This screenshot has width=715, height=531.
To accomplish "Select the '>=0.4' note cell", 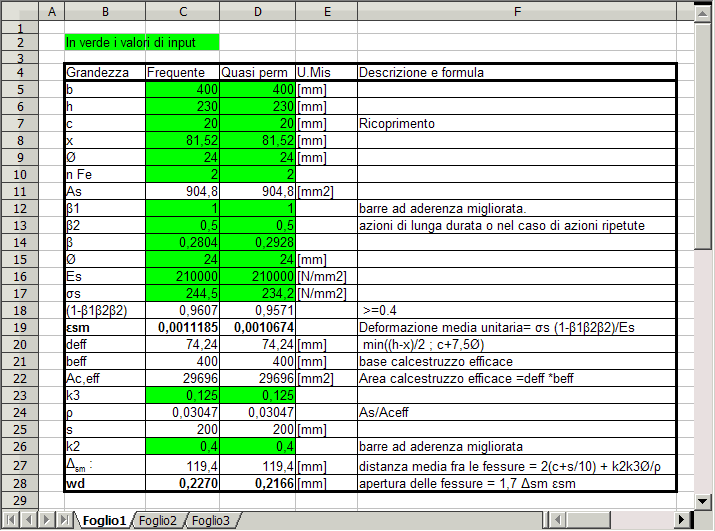I will [x=517, y=310].
